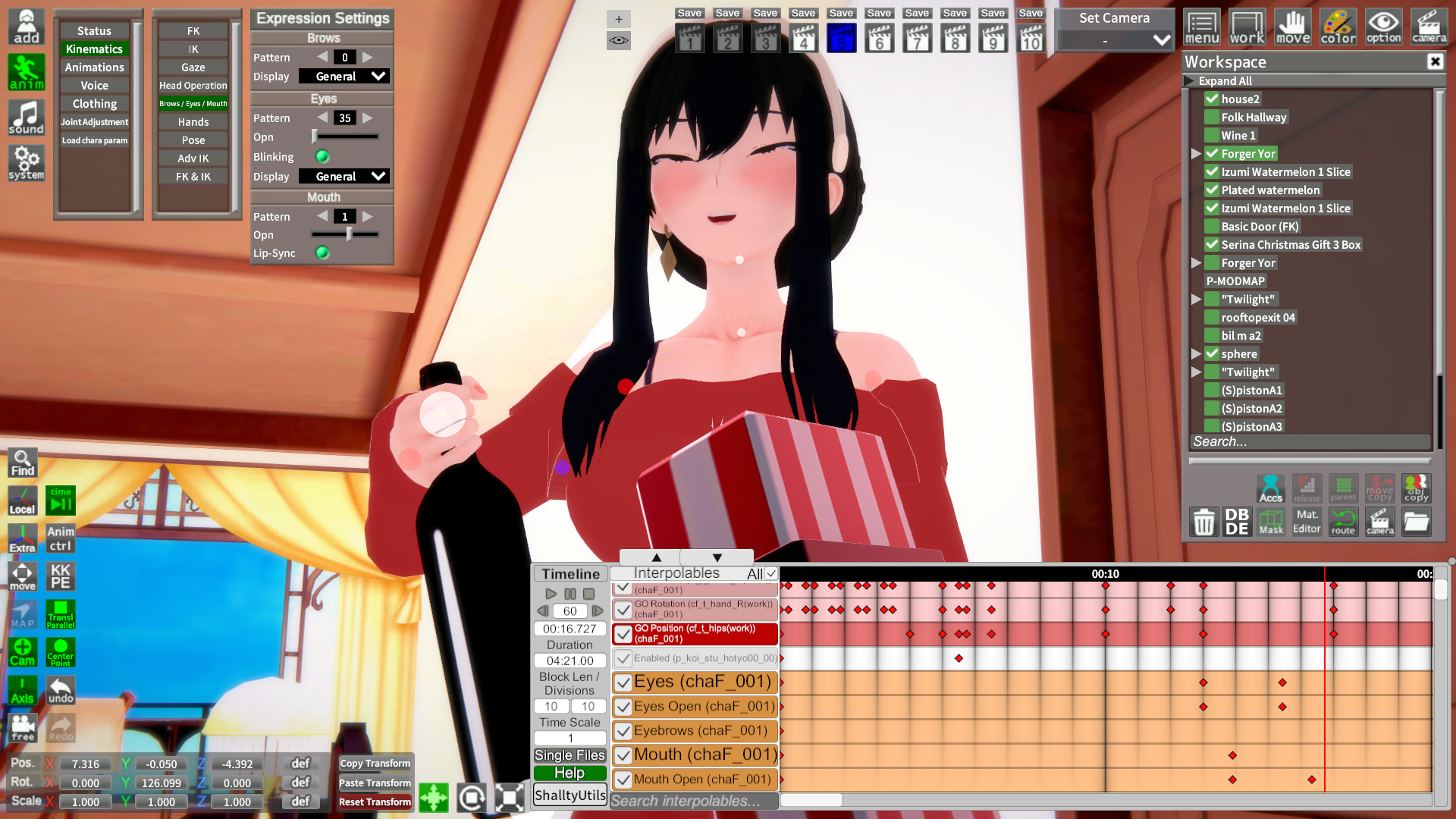Open the Mat. Editor icon
This screenshot has width=1456, height=819.
click(1307, 522)
